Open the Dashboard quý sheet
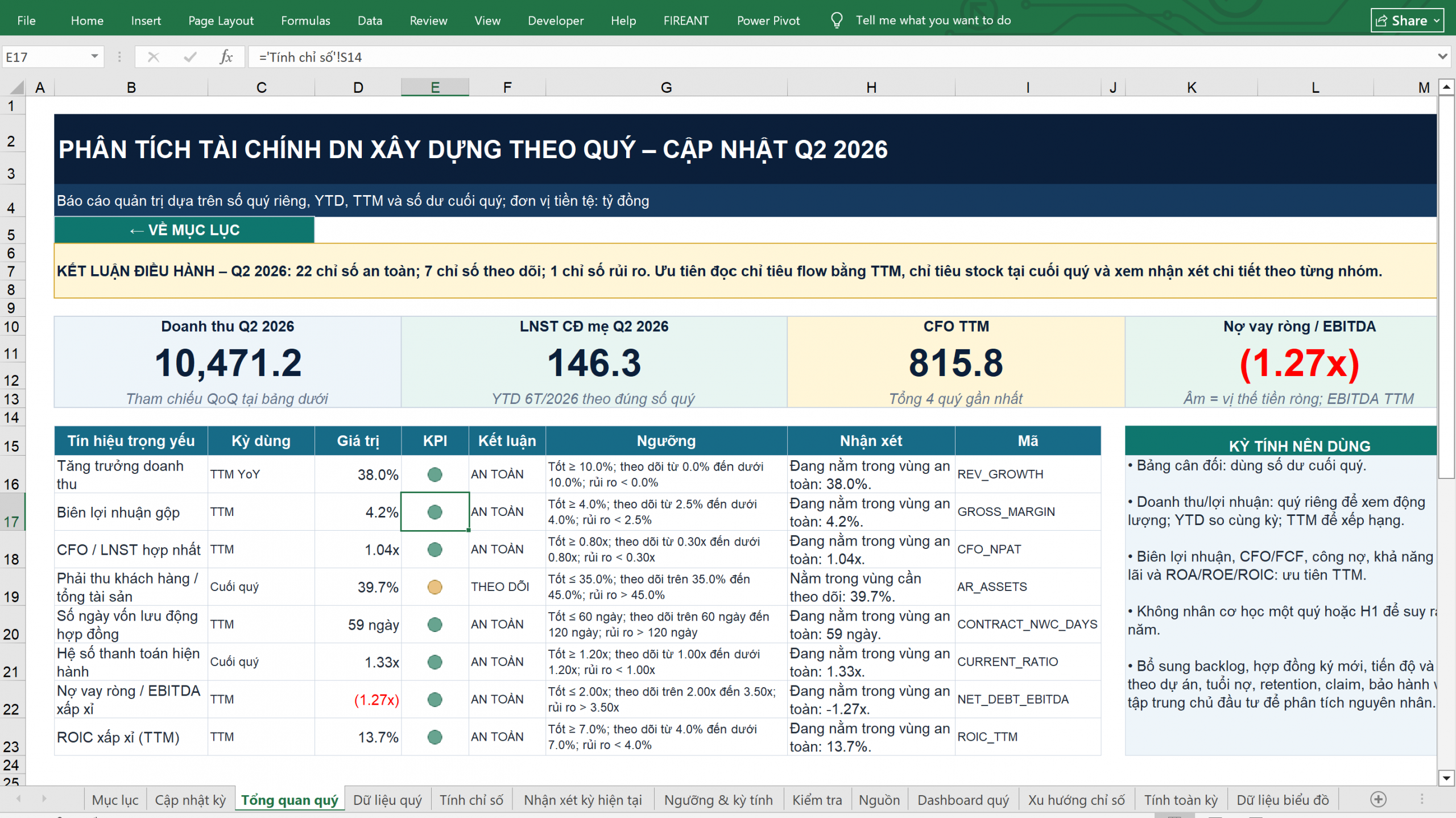The height and width of the screenshot is (818, 1456). 963,800
